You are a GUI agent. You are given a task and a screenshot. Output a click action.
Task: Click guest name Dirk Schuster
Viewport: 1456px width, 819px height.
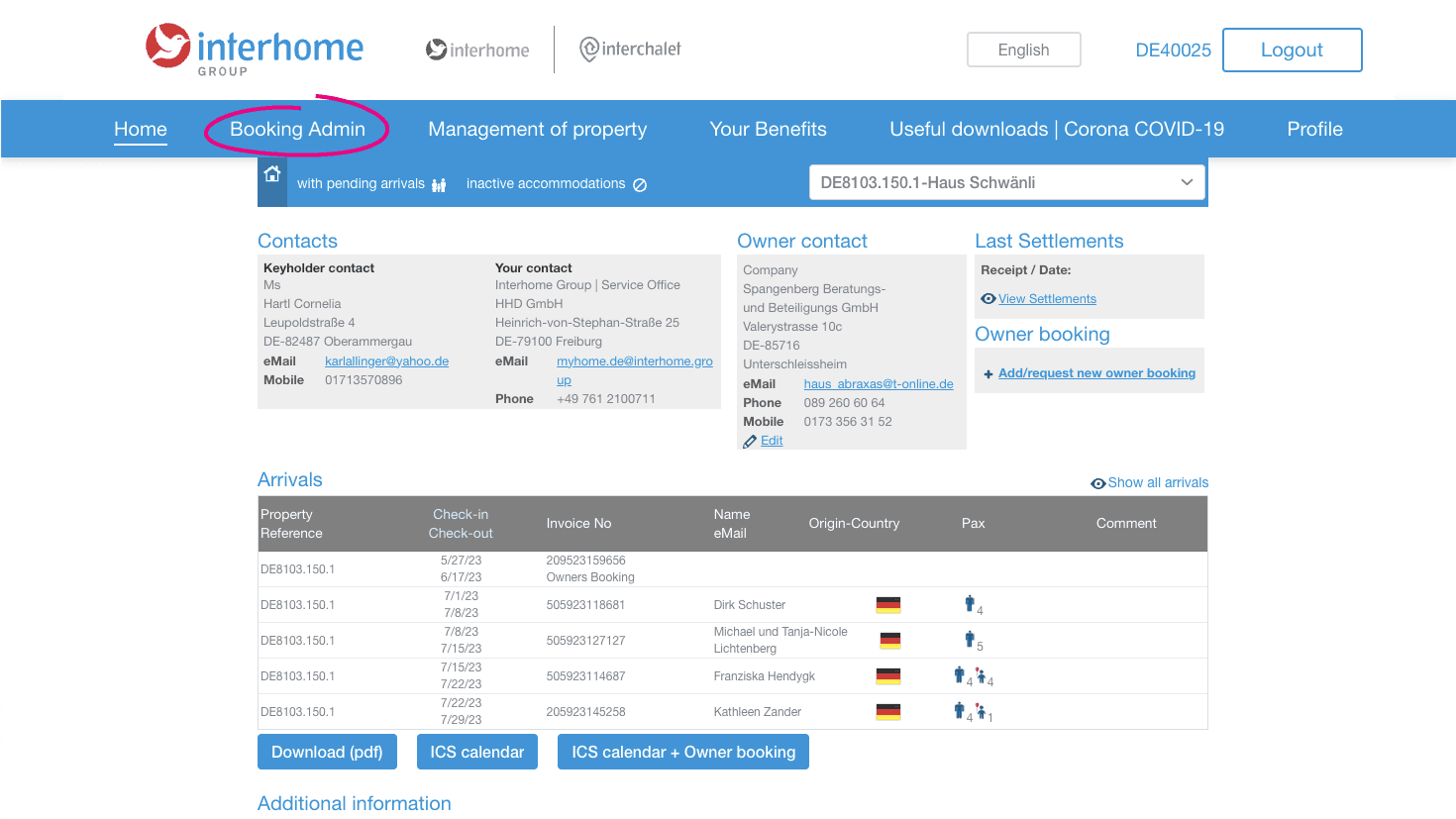(749, 605)
